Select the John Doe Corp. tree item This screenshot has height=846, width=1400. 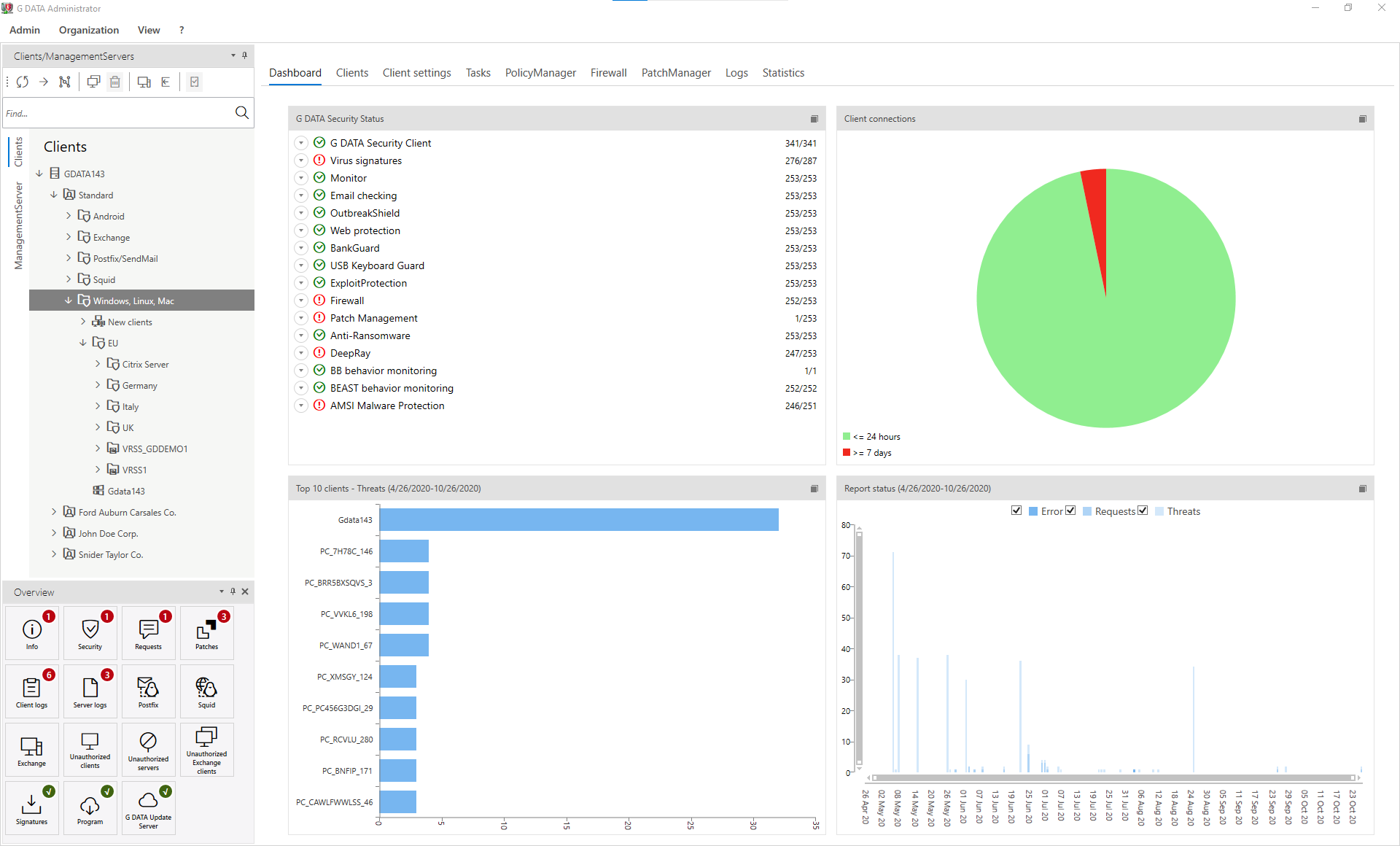point(108,533)
